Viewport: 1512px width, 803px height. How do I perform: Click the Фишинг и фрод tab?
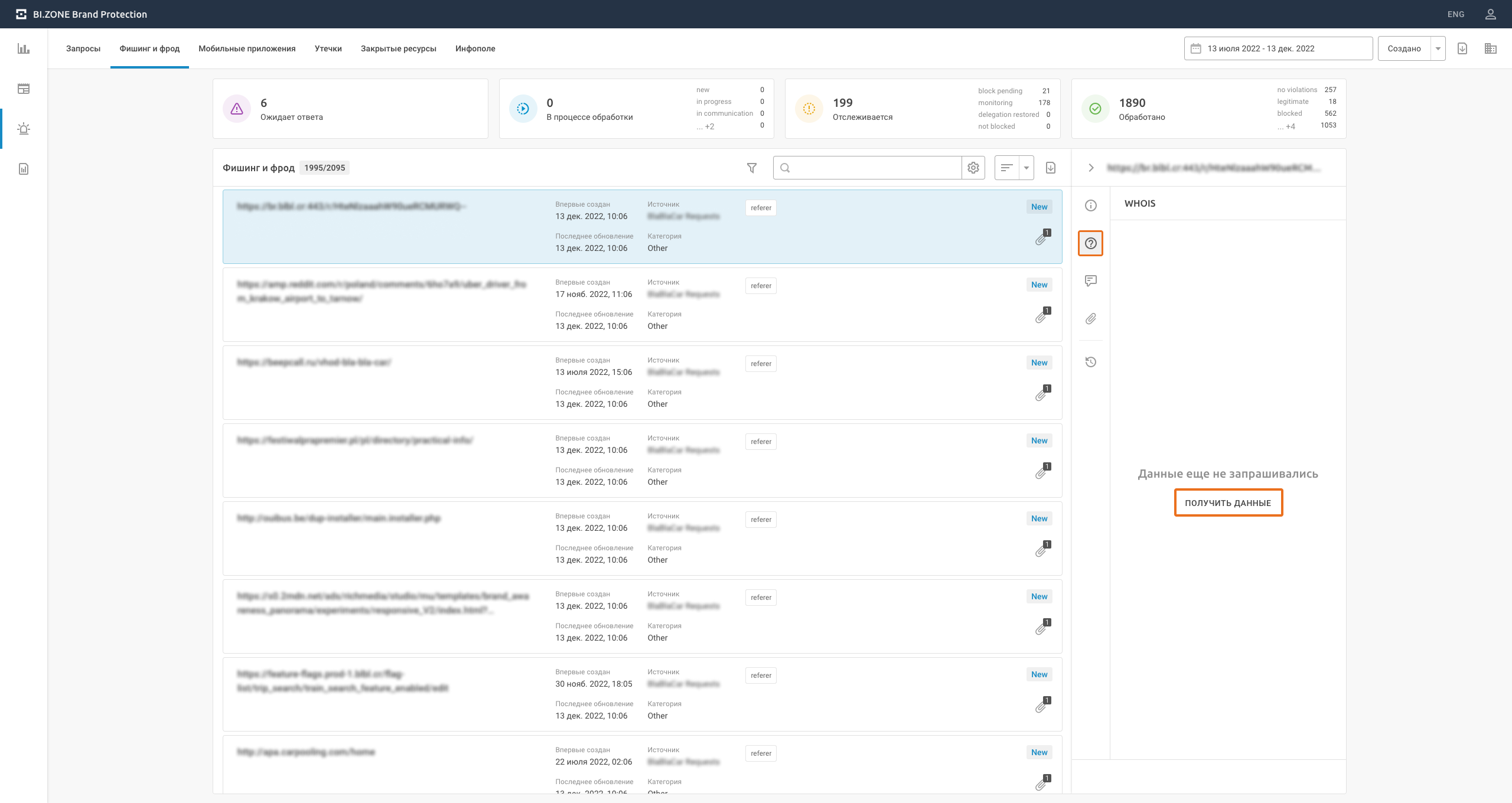[149, 48]
